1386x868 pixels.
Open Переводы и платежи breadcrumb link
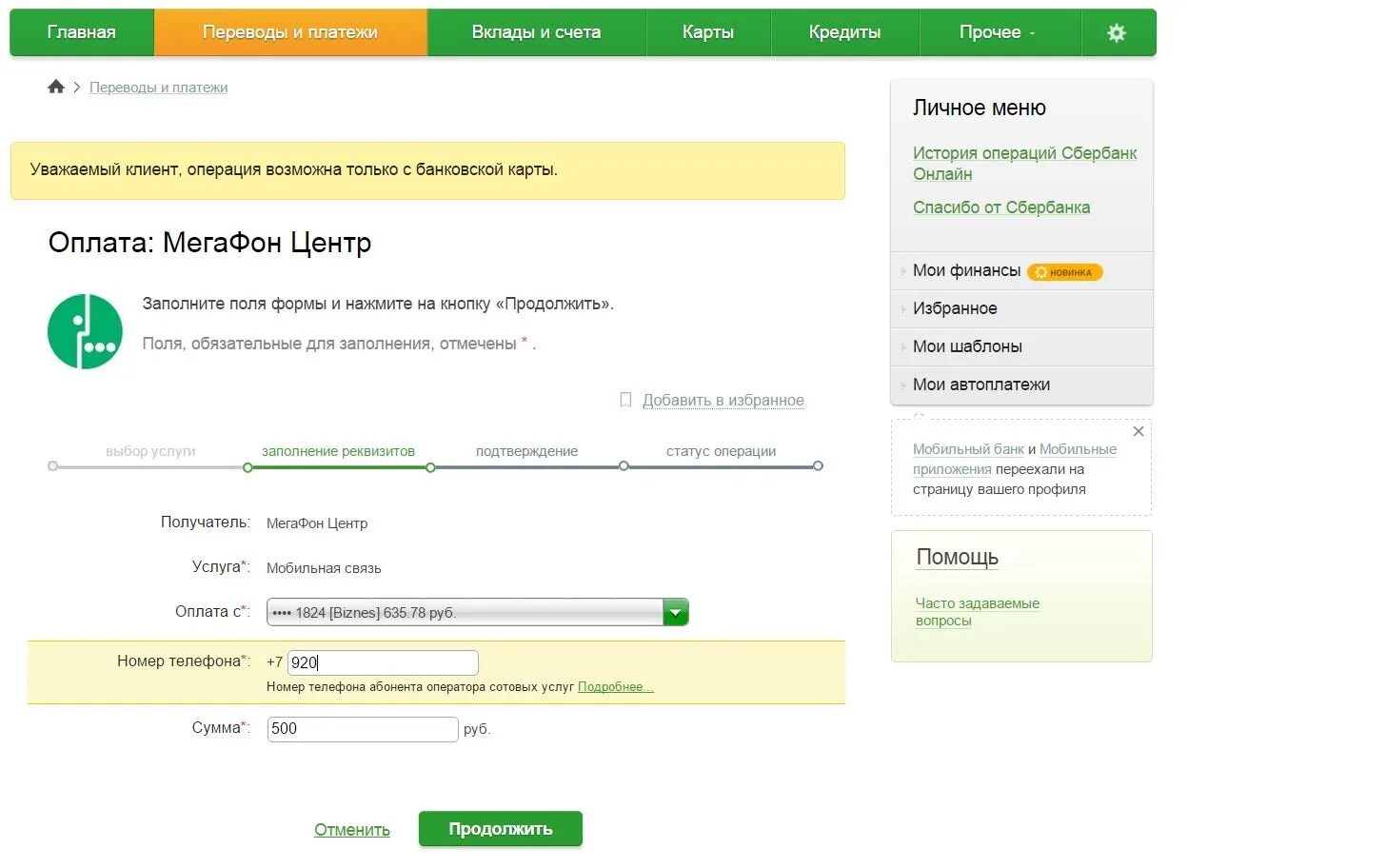(158, 88)
